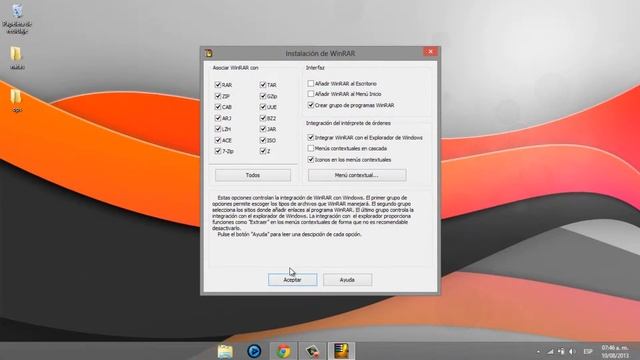Toggle the LZH association checkbox
The height and width of the screenshot is (360, 640).
[218, 129]
